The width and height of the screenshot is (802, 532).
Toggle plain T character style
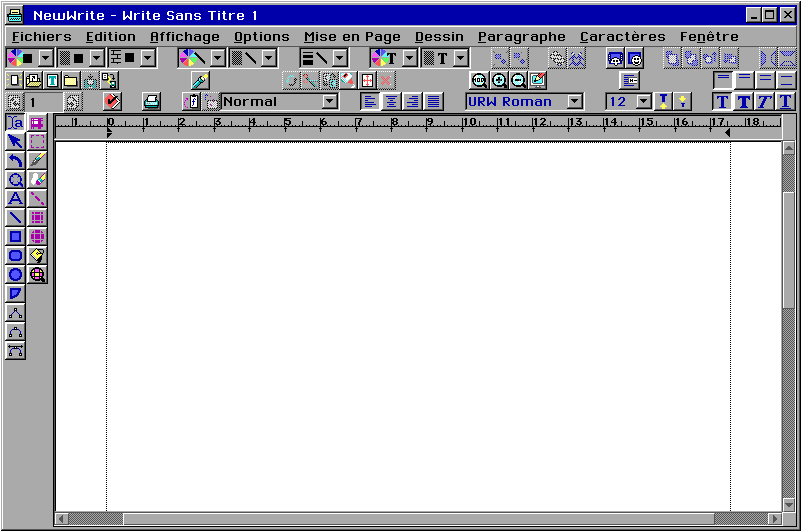pos(722,101)
